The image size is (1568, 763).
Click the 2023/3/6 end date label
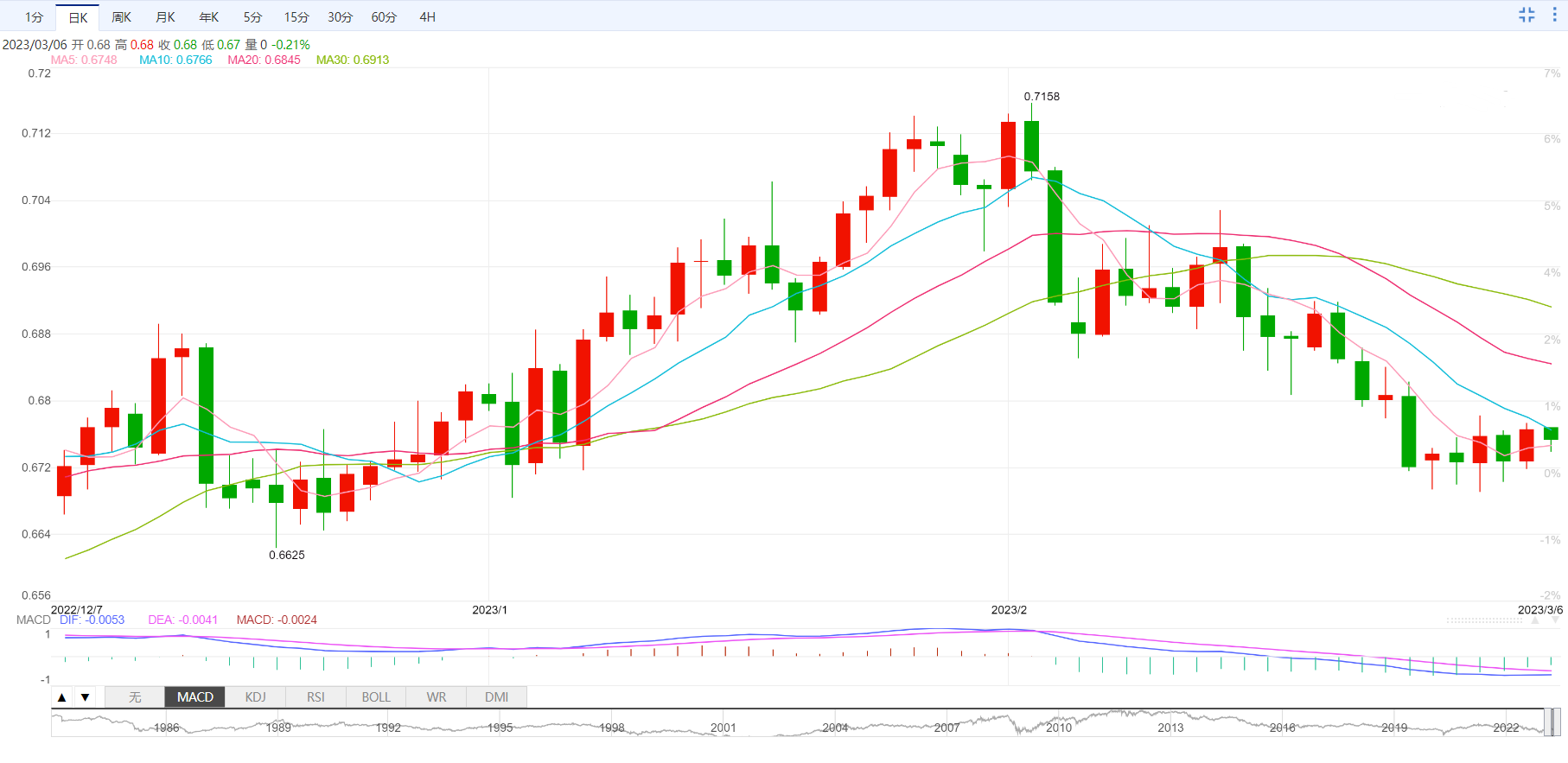coord(1540,610)
